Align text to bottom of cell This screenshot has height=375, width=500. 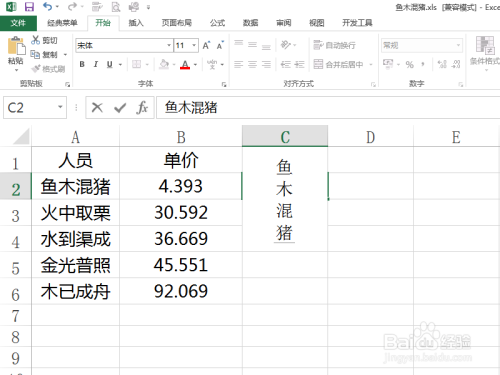pos(266,46)
